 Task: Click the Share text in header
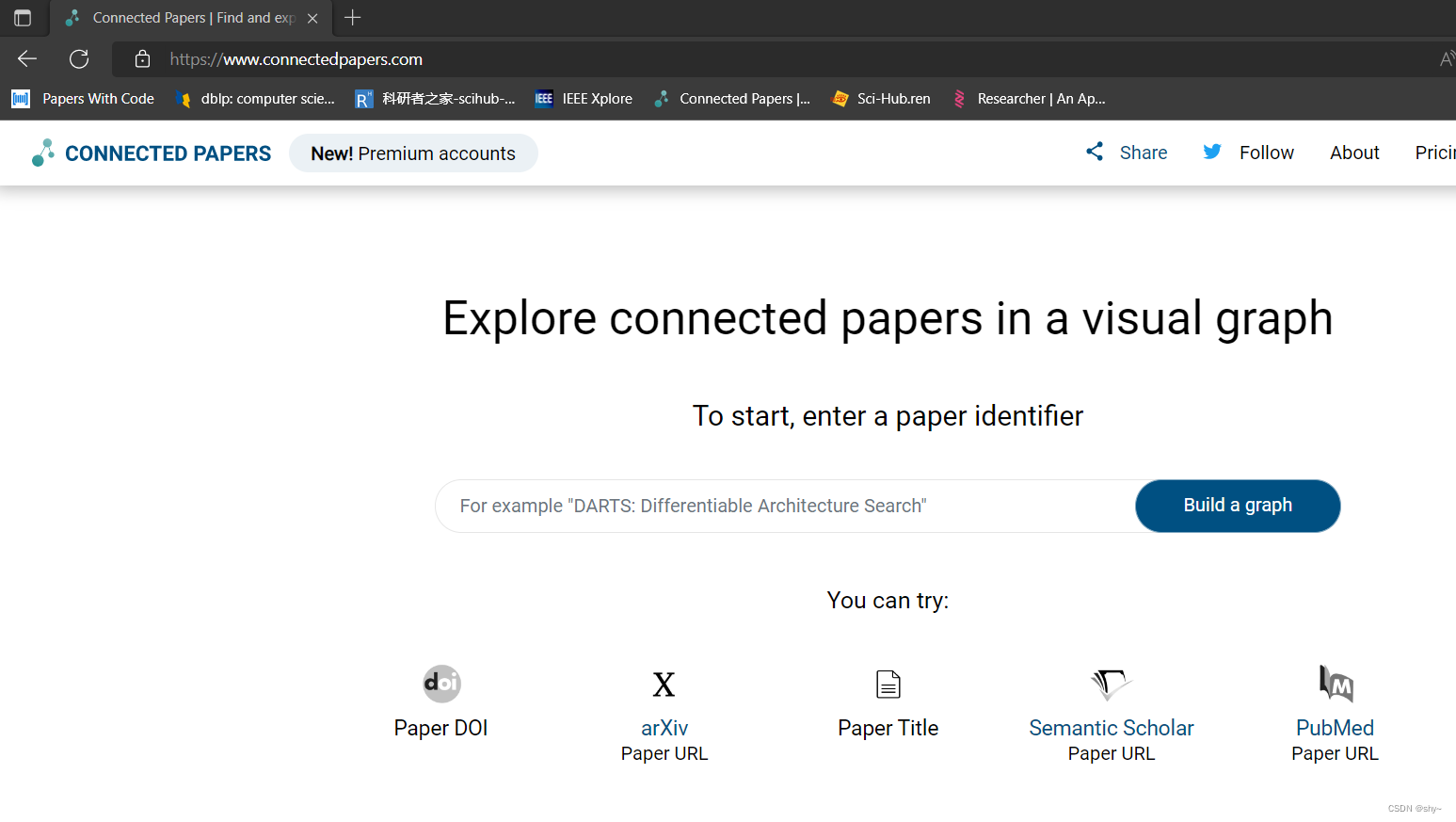pyautogui.click(x=1144, y=153)
